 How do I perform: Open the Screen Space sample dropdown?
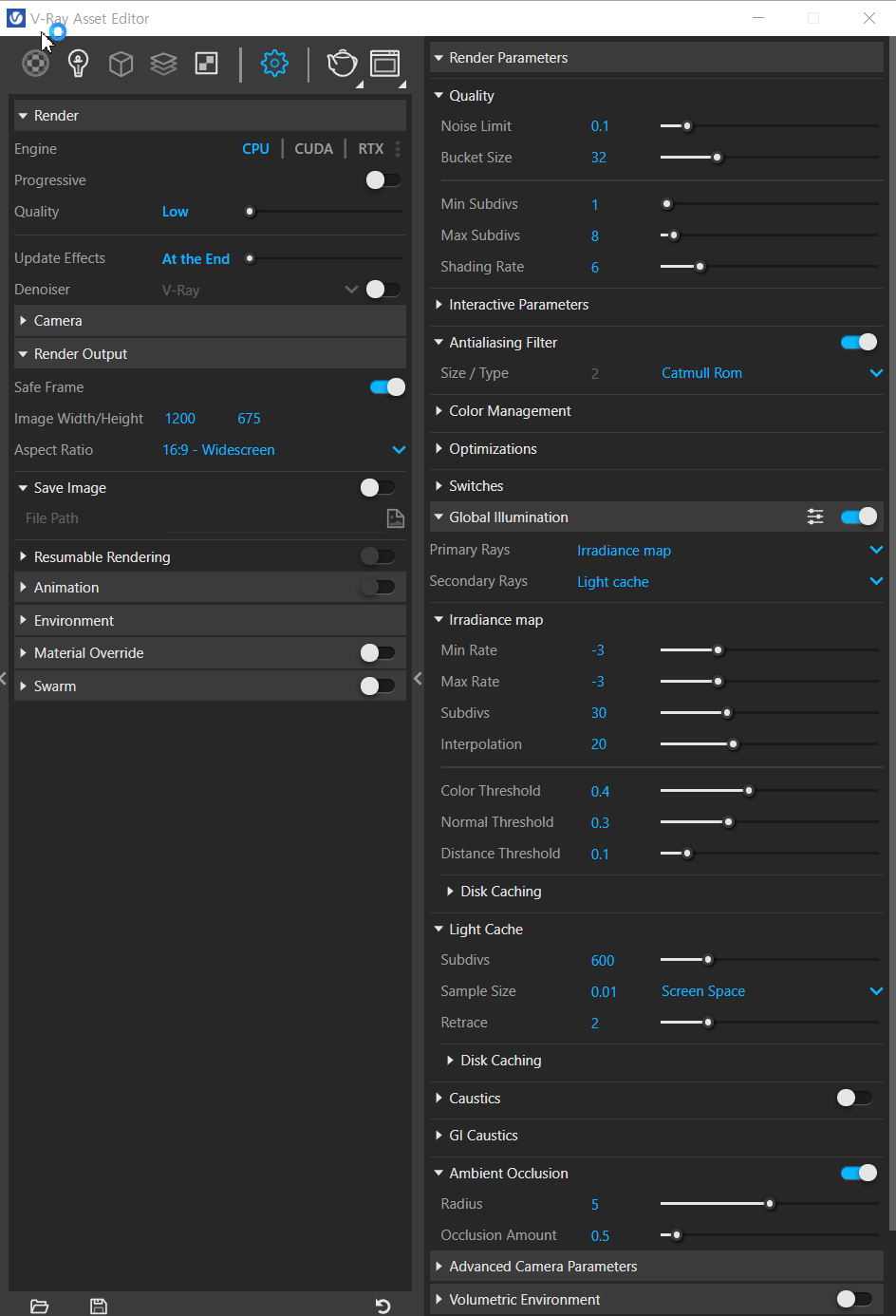[x=772, y=991]
